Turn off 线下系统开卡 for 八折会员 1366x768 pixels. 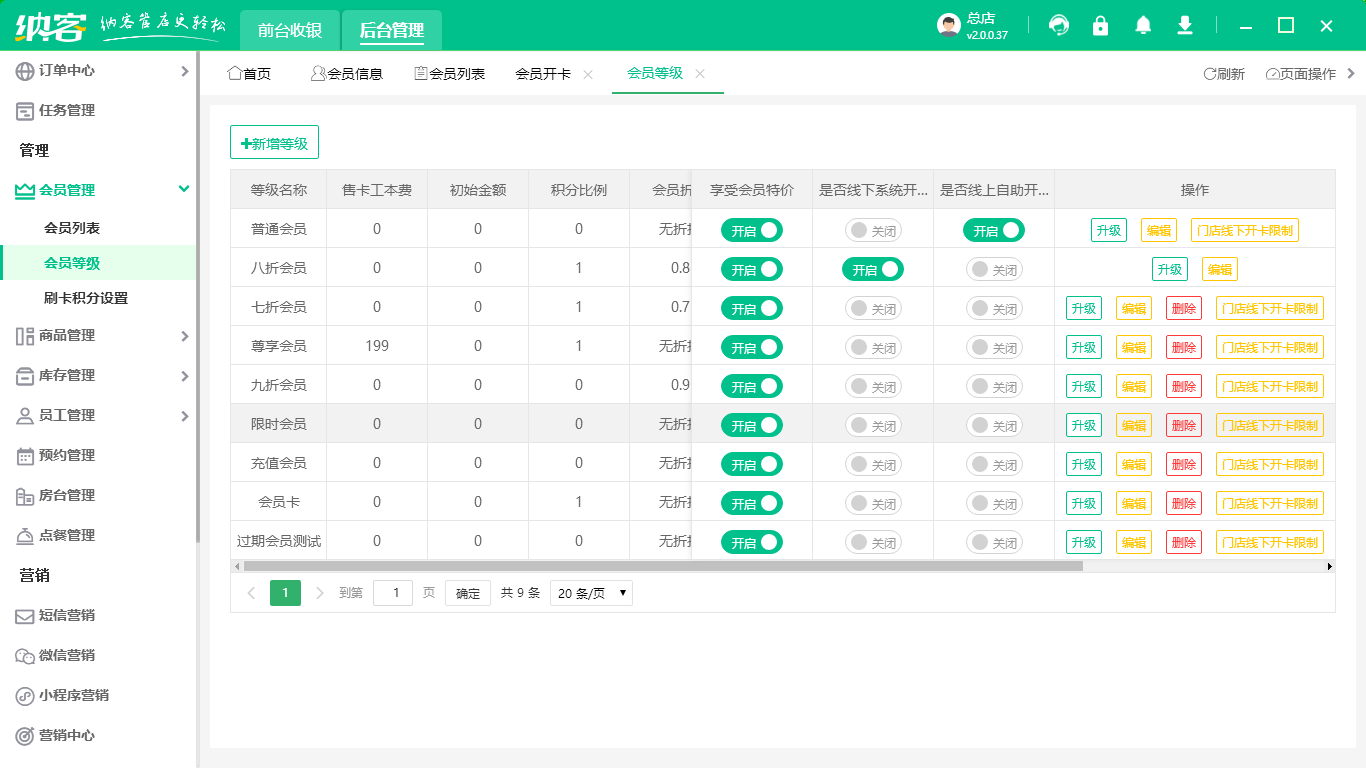(871, 268)
